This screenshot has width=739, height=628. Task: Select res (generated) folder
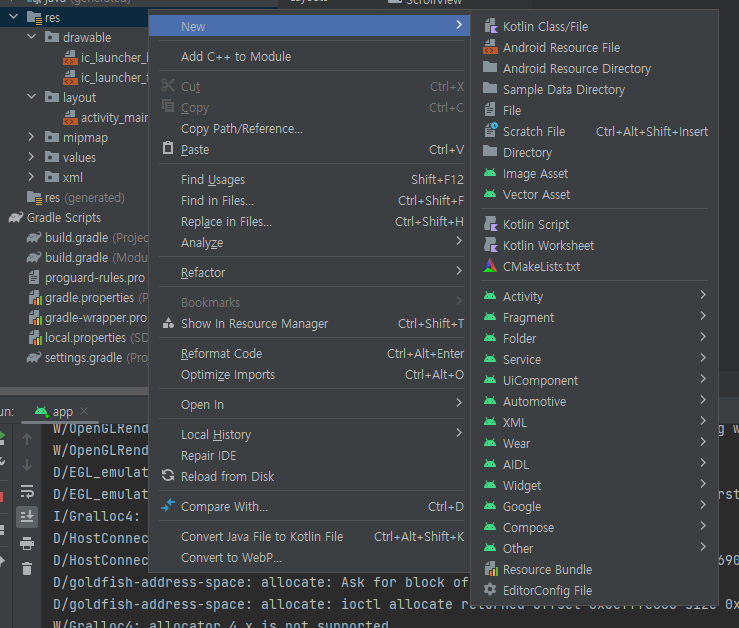[76, 198]
